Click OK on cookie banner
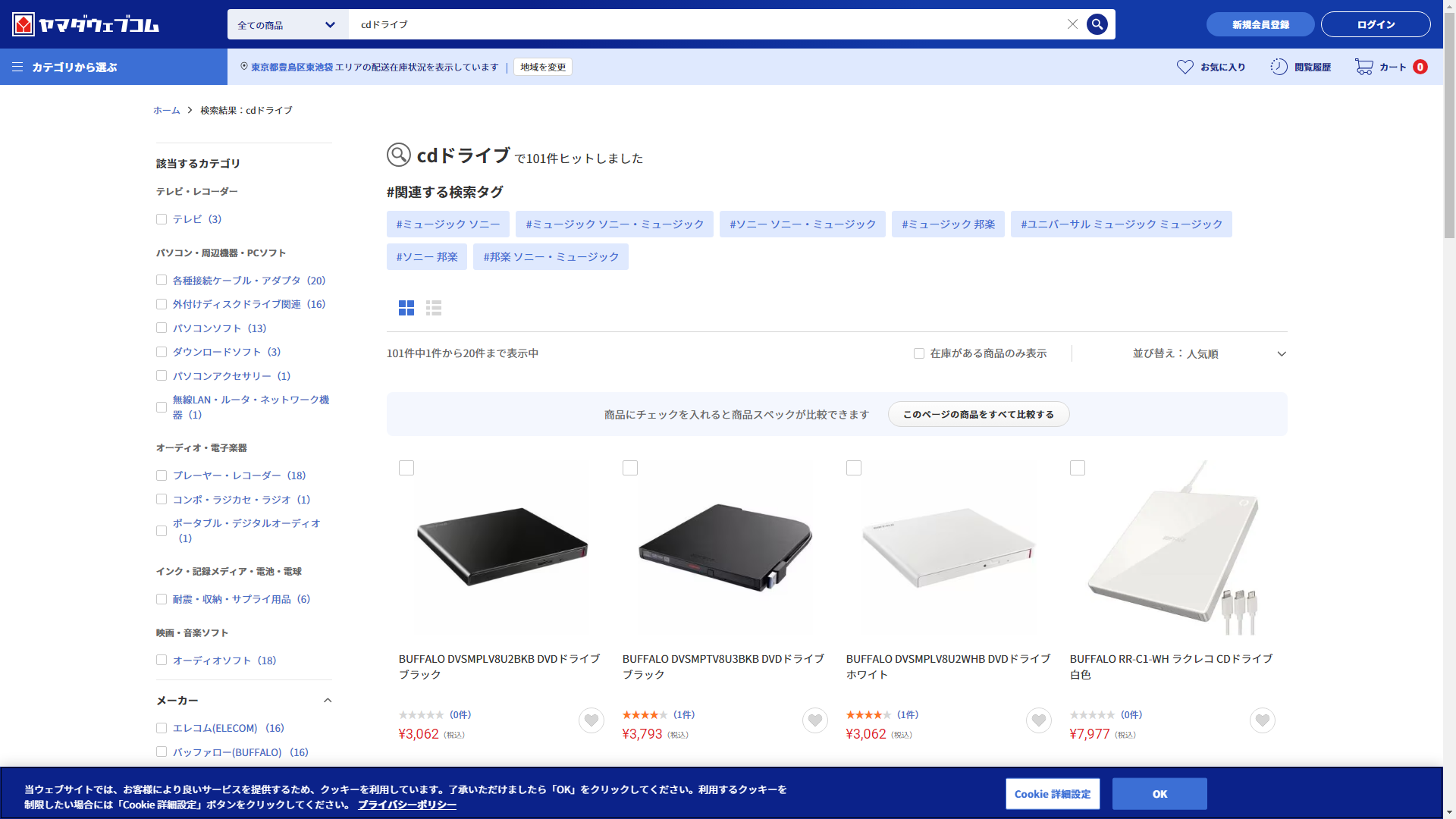This screenshot has height=819, width=1456. 1159,794
